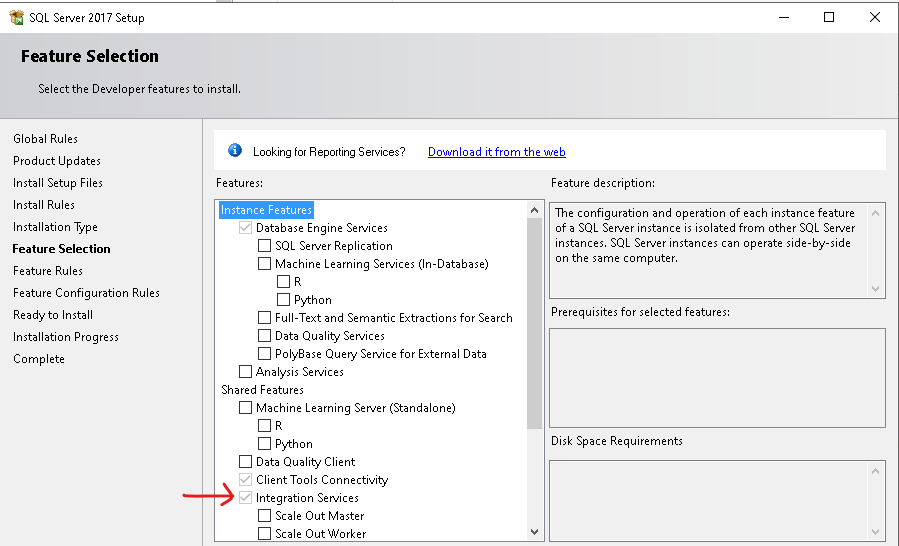
Task: Click the blue info icon beside Reporting Services
Action: tap(235, 151)
